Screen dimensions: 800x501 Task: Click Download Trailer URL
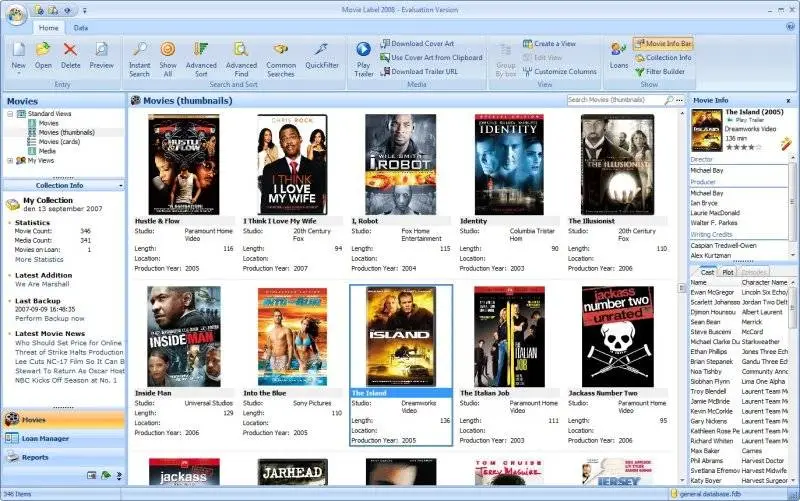click(419, 71)
